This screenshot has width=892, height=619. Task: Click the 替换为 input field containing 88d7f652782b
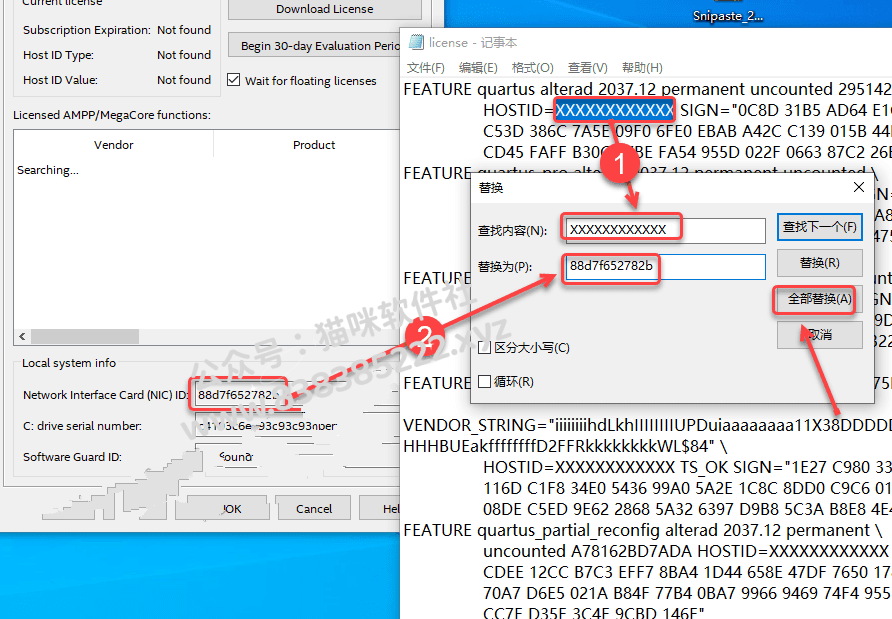tap(666, 266)
